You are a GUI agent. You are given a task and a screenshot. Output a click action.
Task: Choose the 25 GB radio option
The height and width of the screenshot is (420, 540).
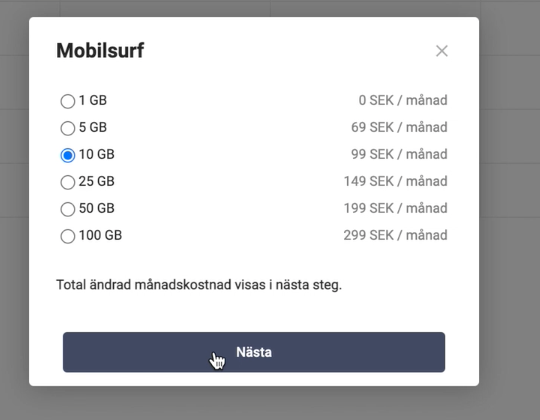(68, 182)
